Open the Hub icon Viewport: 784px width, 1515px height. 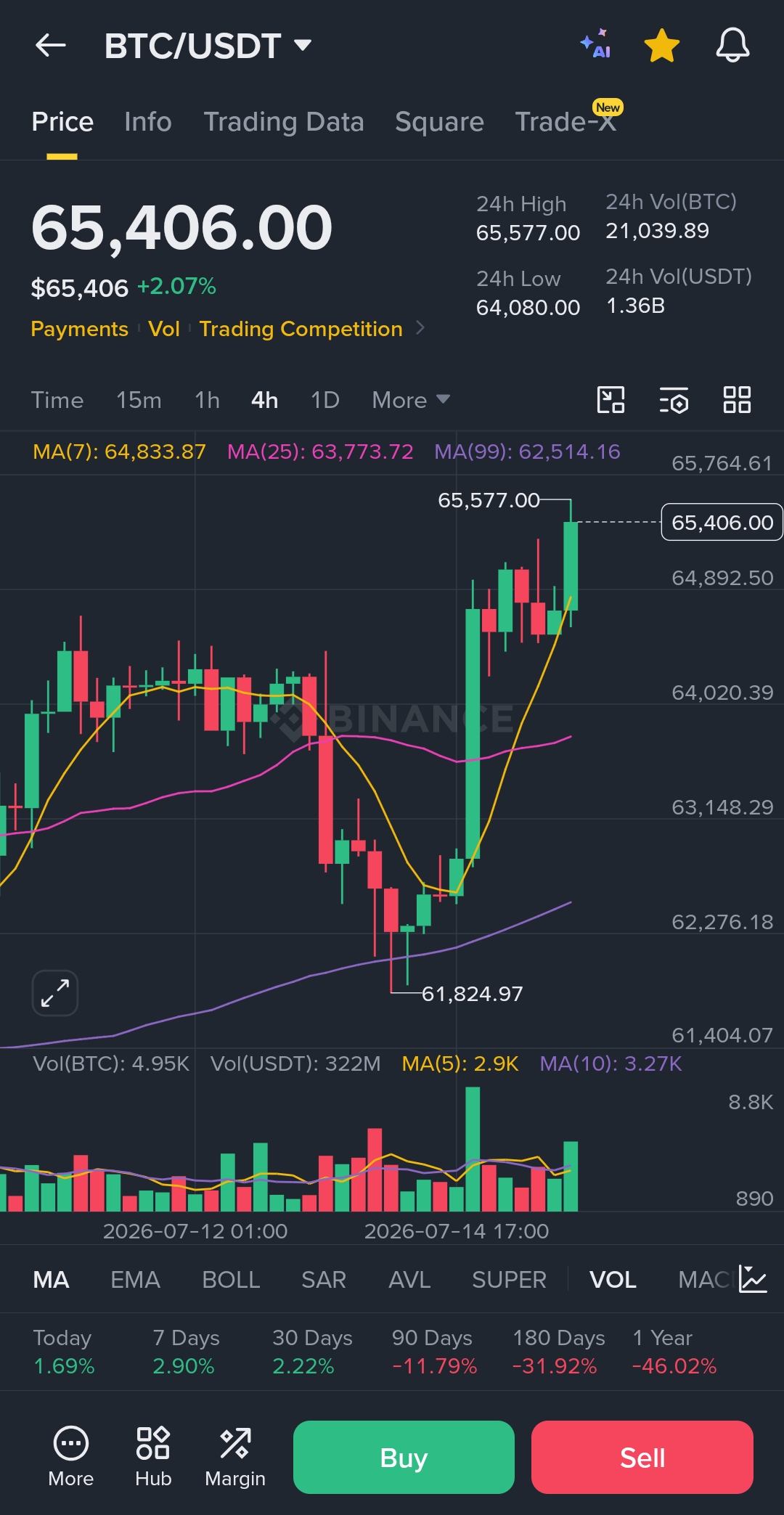(x=153, y=1456)
